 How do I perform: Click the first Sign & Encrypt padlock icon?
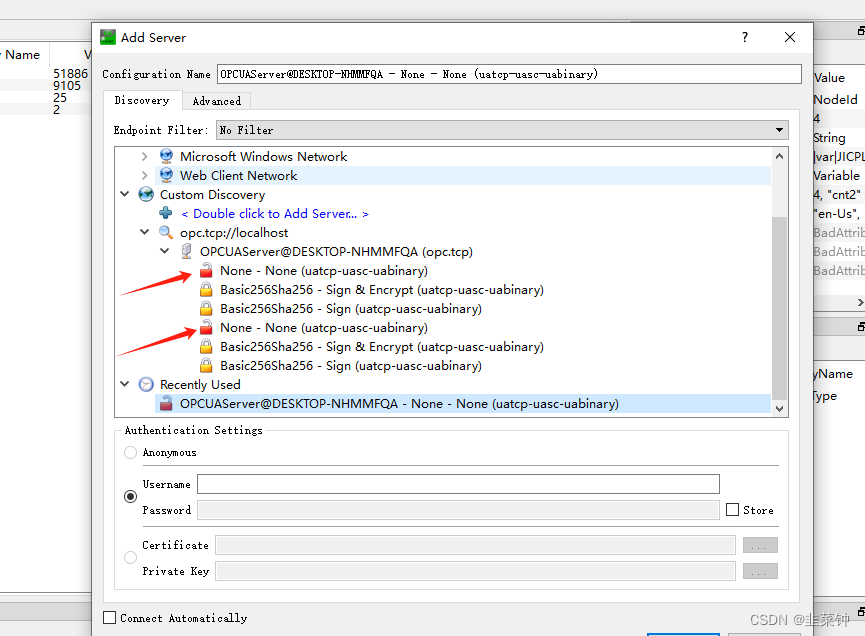pos(206,290)
